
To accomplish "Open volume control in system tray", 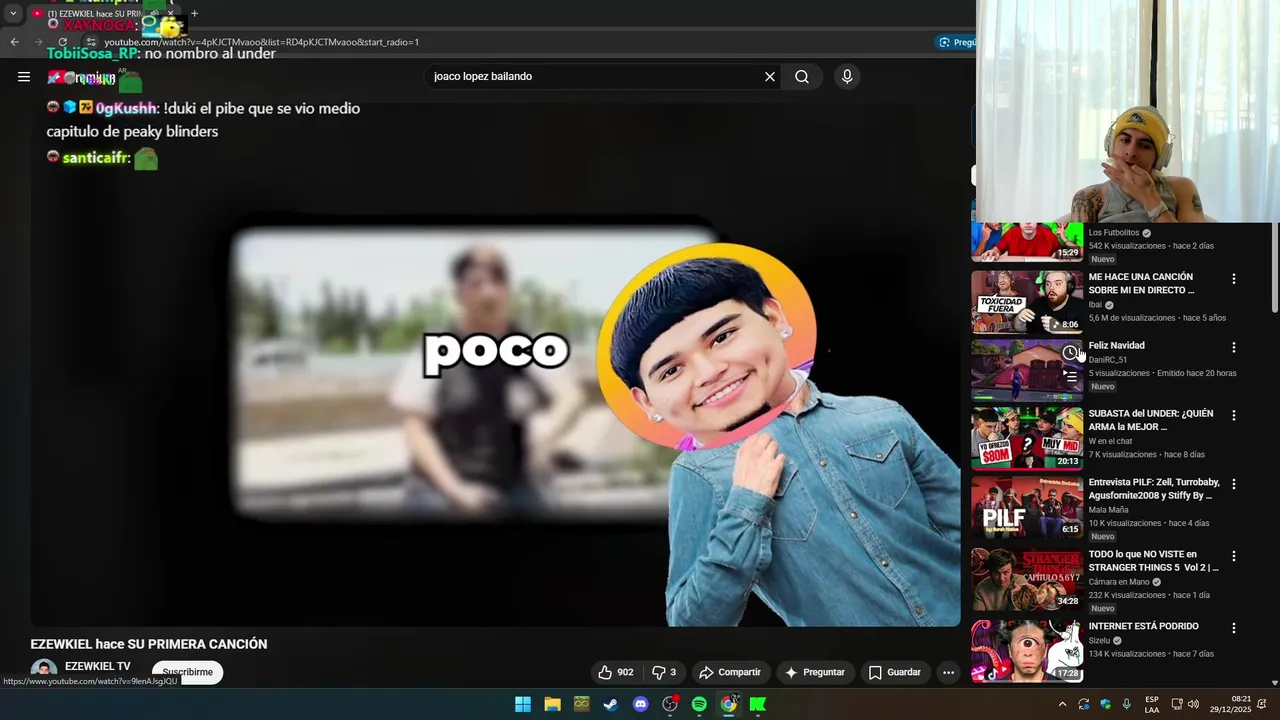I will 1193,704.
